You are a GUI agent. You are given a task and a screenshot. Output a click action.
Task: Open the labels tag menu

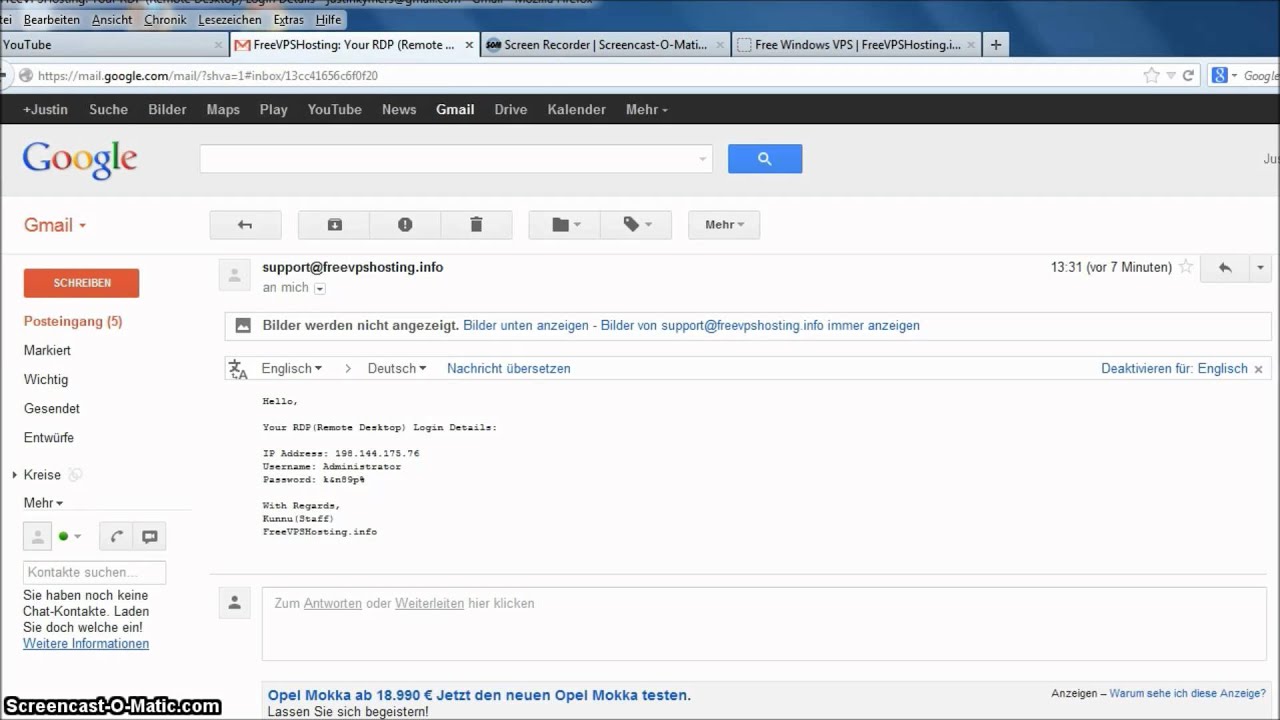(x=636, y=225)
